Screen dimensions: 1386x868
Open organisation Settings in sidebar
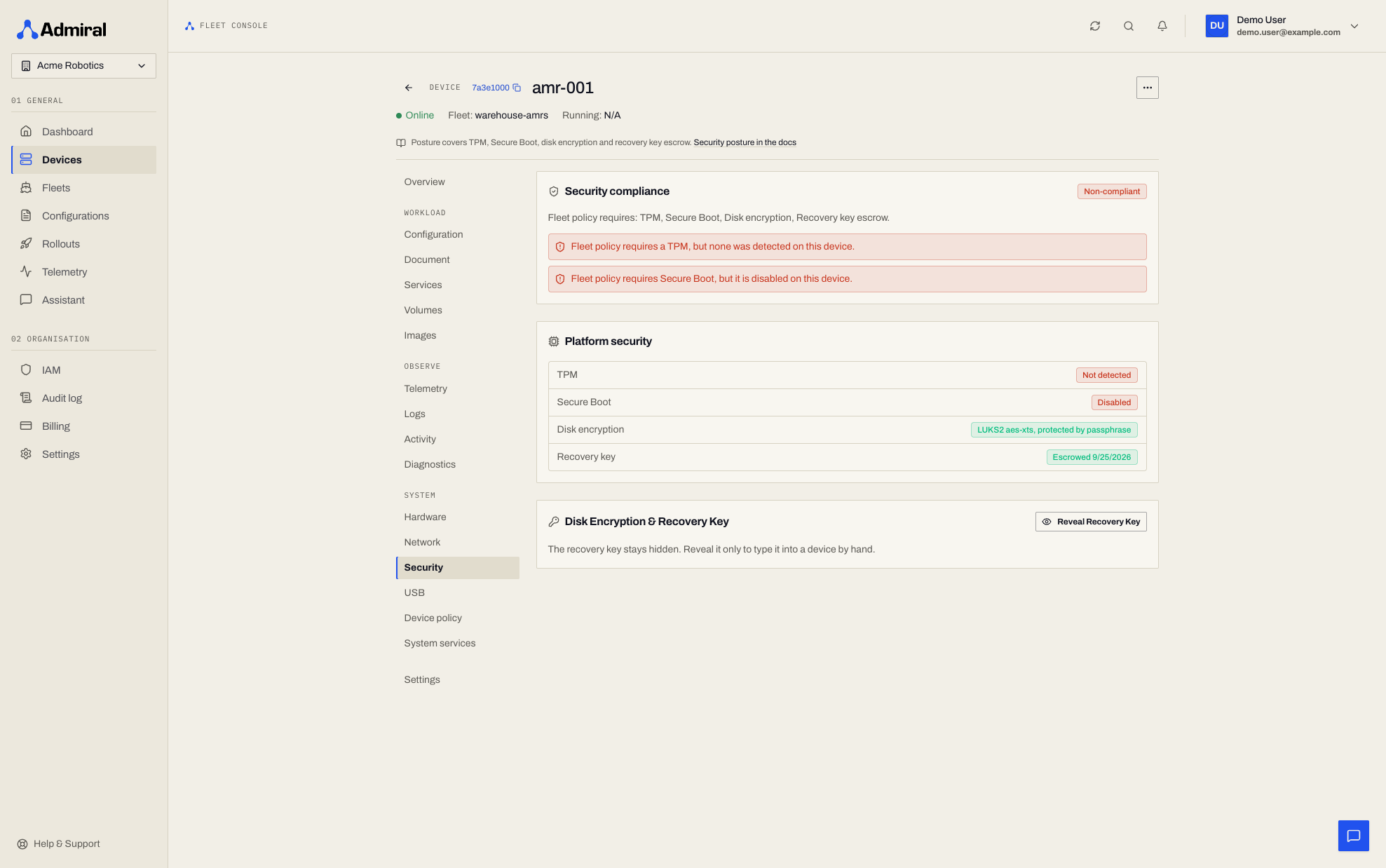point(83,454)
